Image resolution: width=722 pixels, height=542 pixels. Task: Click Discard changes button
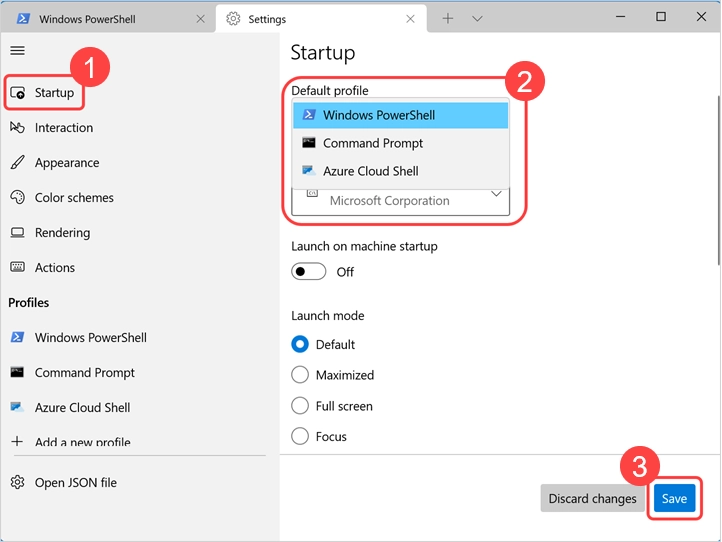pyautogui.click(x=592, y=499)
